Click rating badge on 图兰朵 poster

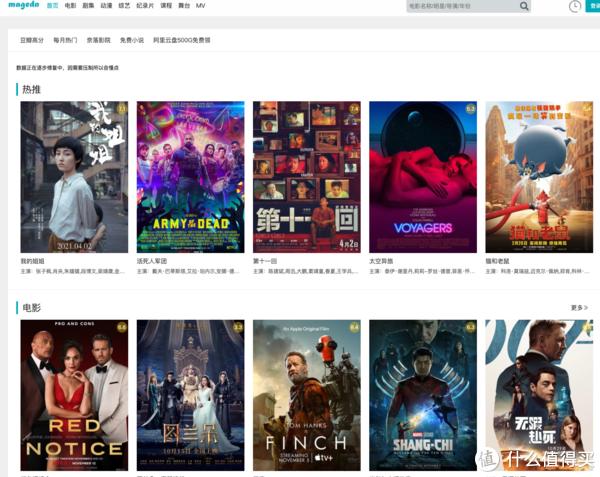(238, 327)
